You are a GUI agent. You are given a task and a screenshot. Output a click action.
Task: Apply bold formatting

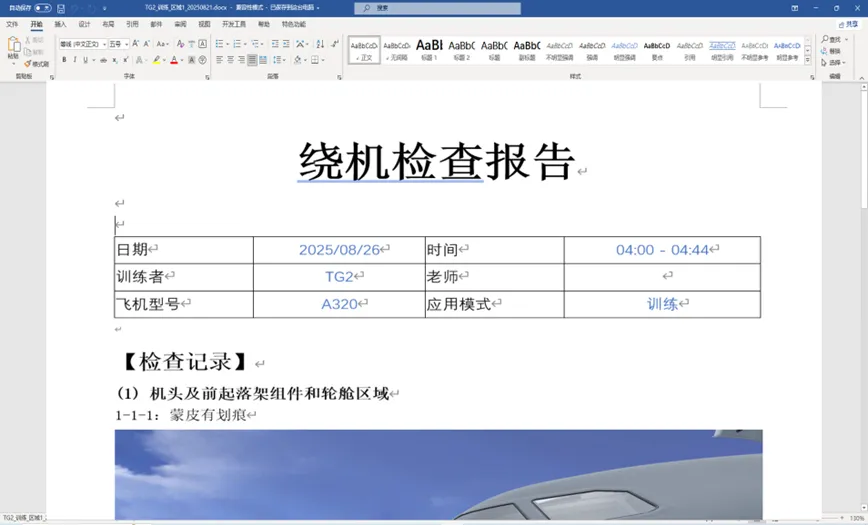(x=64, y=60)
